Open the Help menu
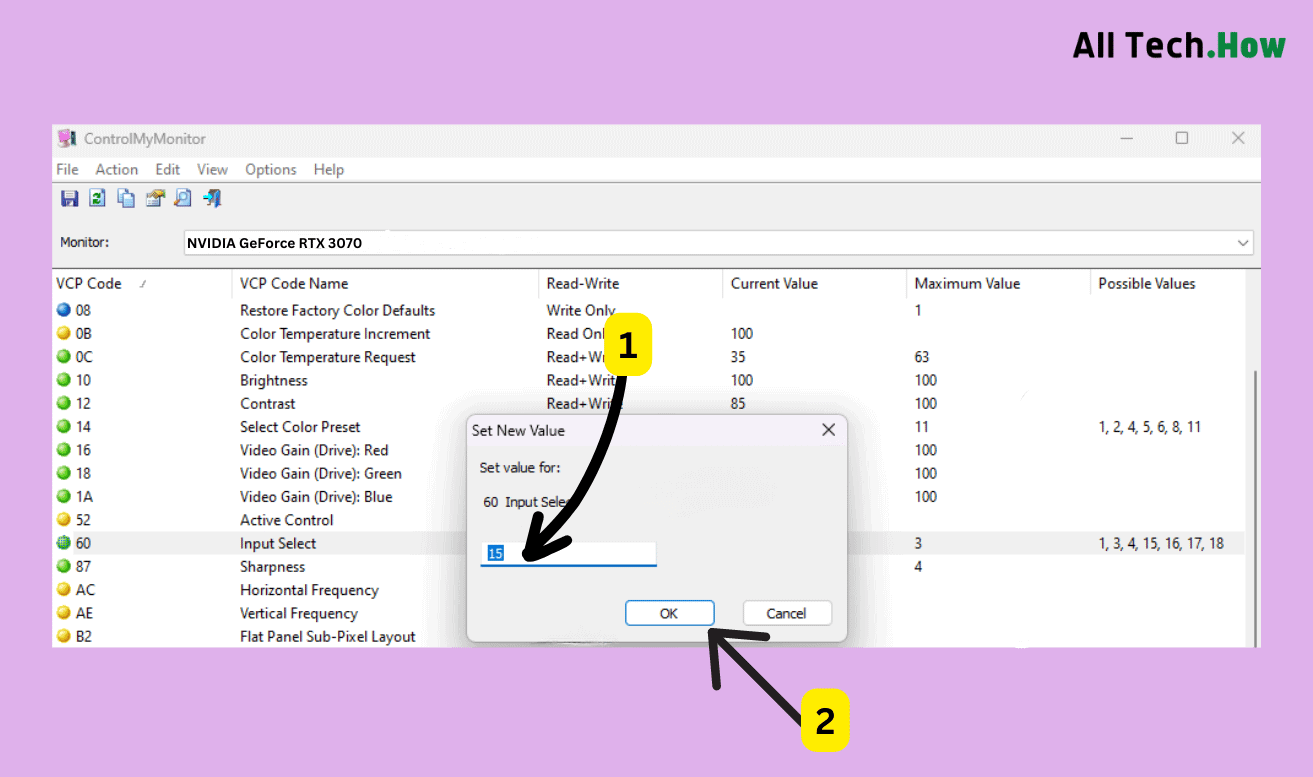 [329, 169]
